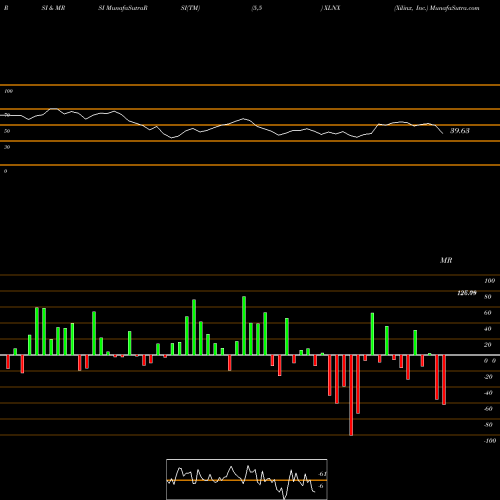This screenshot has height=500, width=500.
Task: Click the XLNX ticker symbol label
Action: [332, 8]
